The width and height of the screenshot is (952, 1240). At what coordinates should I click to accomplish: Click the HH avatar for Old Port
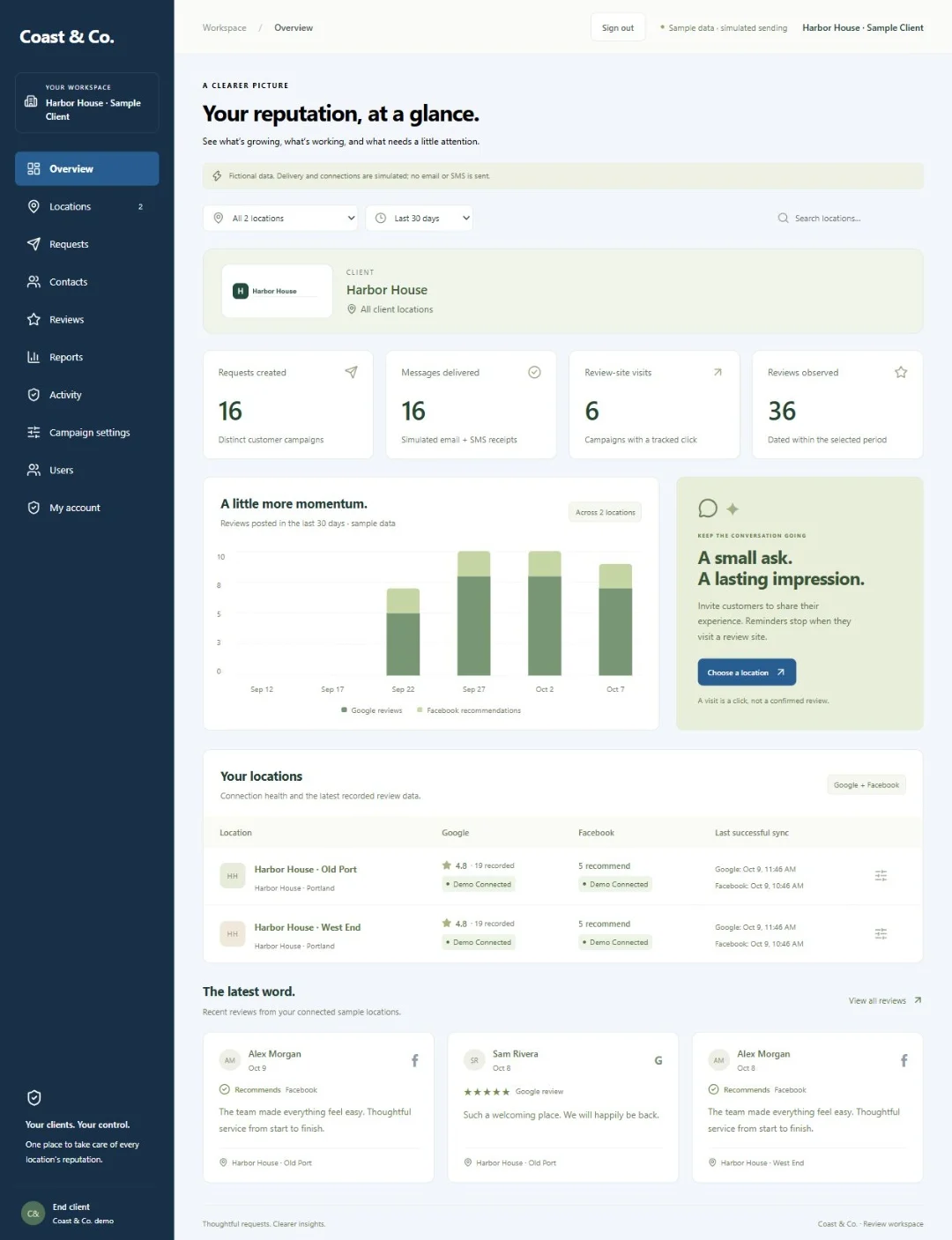[232, 876]
